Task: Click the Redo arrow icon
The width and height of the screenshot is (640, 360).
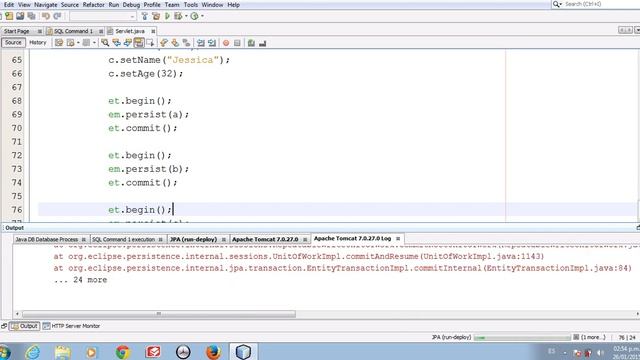Action: click(x=57, y=16)
